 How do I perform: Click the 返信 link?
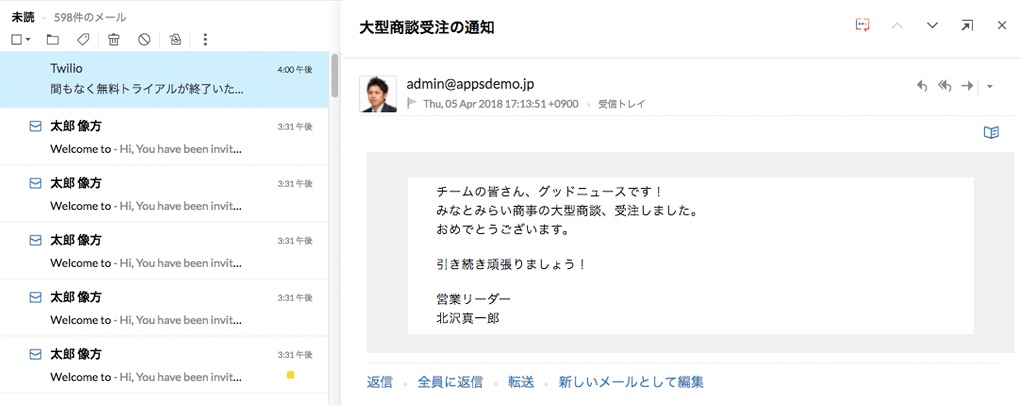379,382
